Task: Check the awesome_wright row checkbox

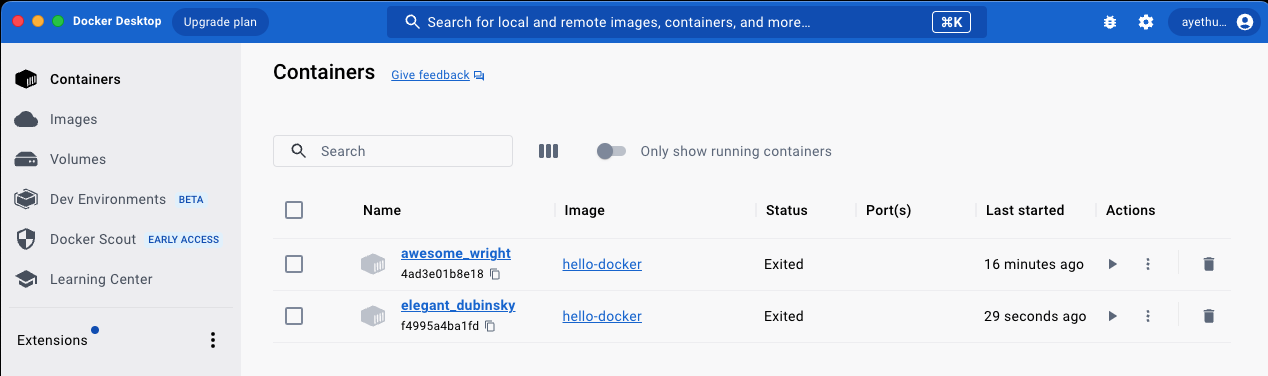Action: pyautogui.click(x=294, y=264)
